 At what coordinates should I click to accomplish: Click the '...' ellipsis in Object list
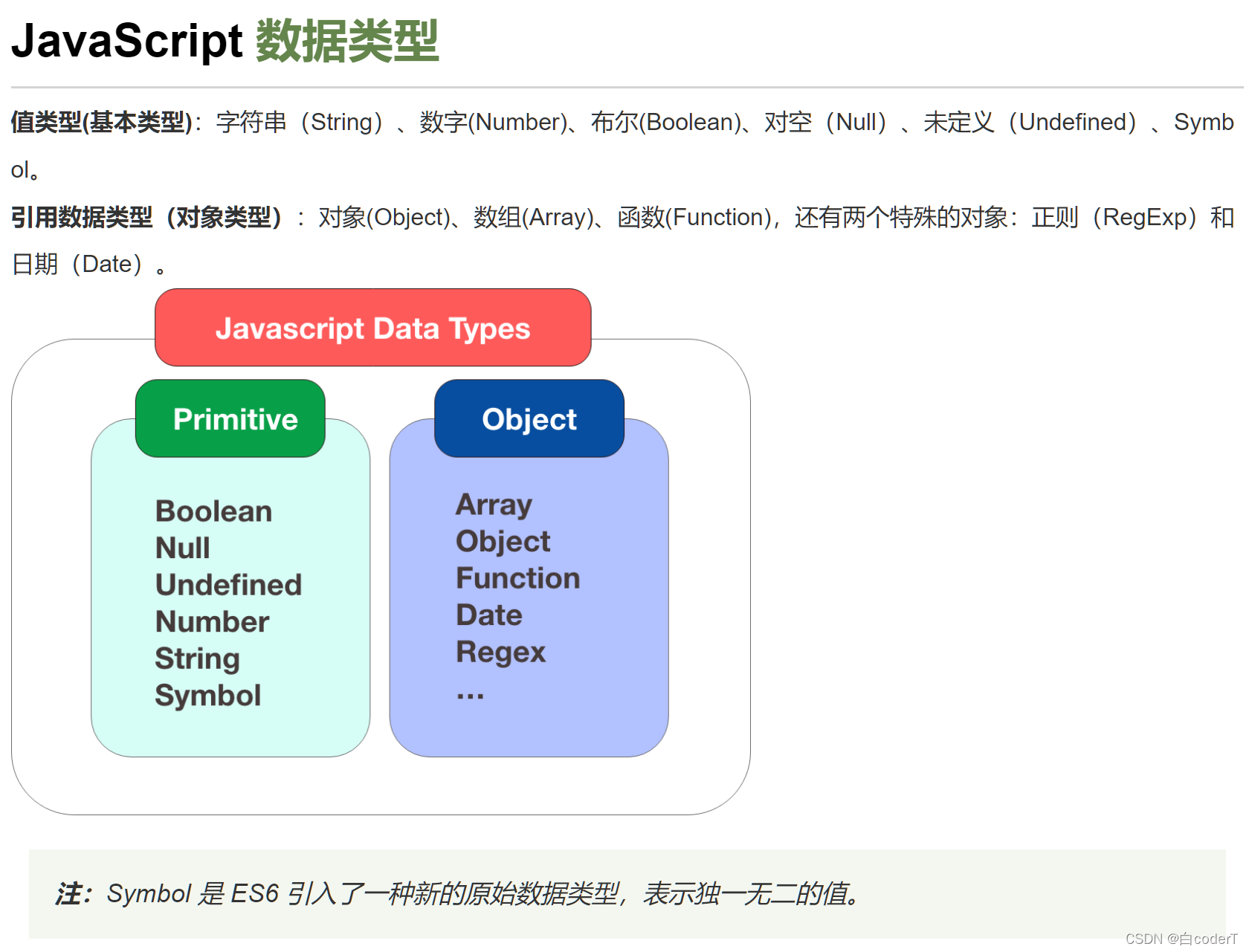[471, 696]
